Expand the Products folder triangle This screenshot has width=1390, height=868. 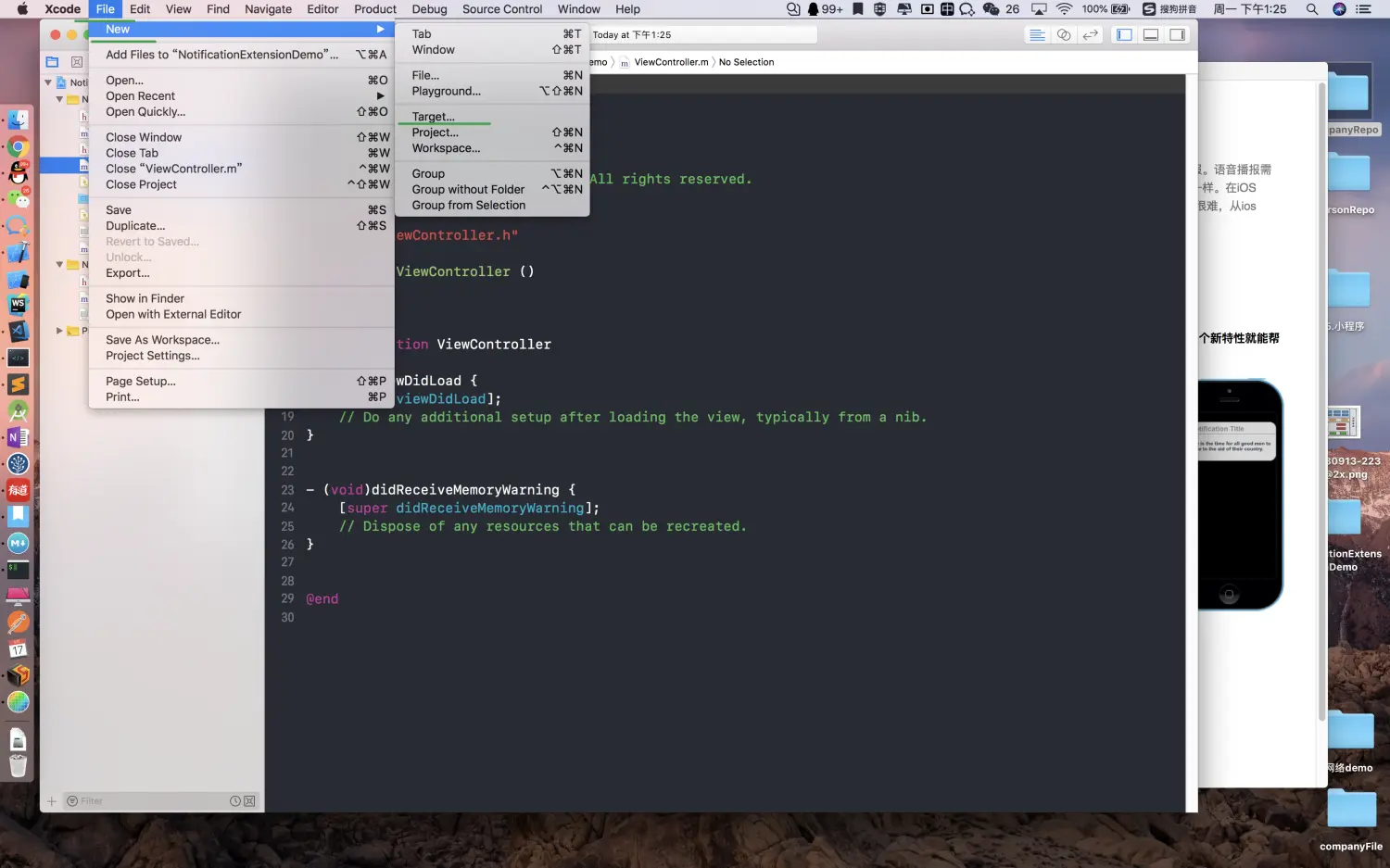(59, 331)
